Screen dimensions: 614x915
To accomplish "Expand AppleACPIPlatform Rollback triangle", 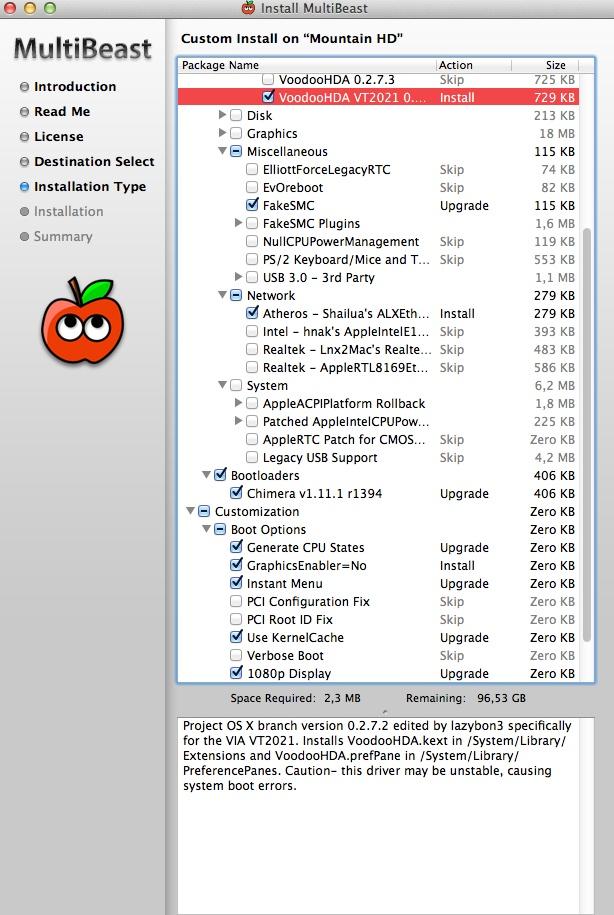I will click(238, 403).
